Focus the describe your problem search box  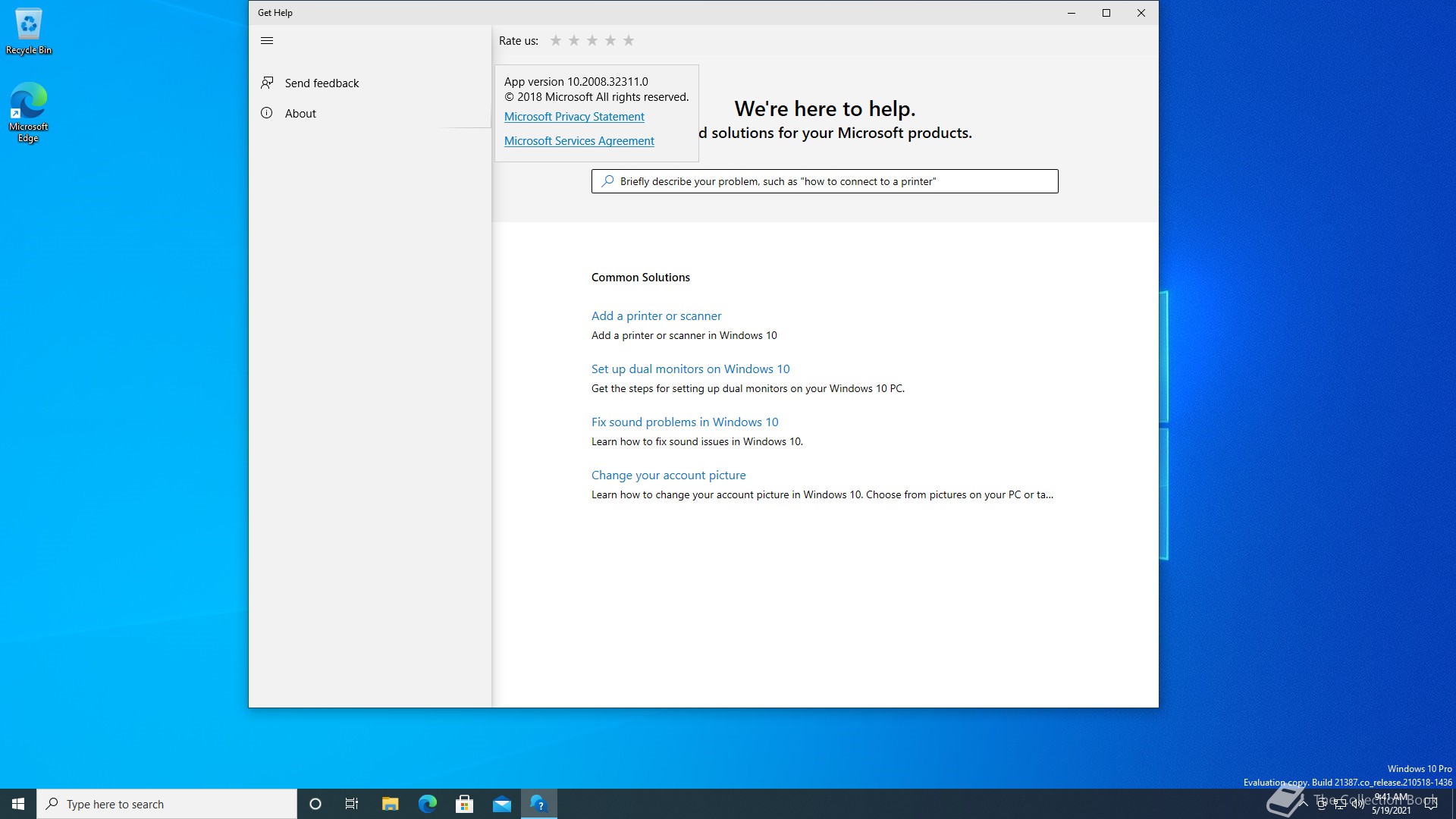pos(824,181)
